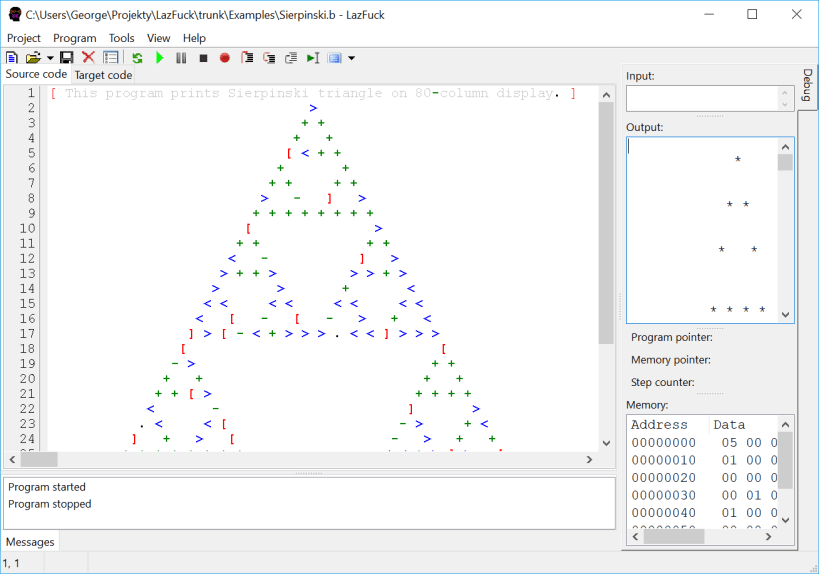This screenshot has height=574, width=819.
Task: Click the Step over toolbar icon
Action: point(269,58)
